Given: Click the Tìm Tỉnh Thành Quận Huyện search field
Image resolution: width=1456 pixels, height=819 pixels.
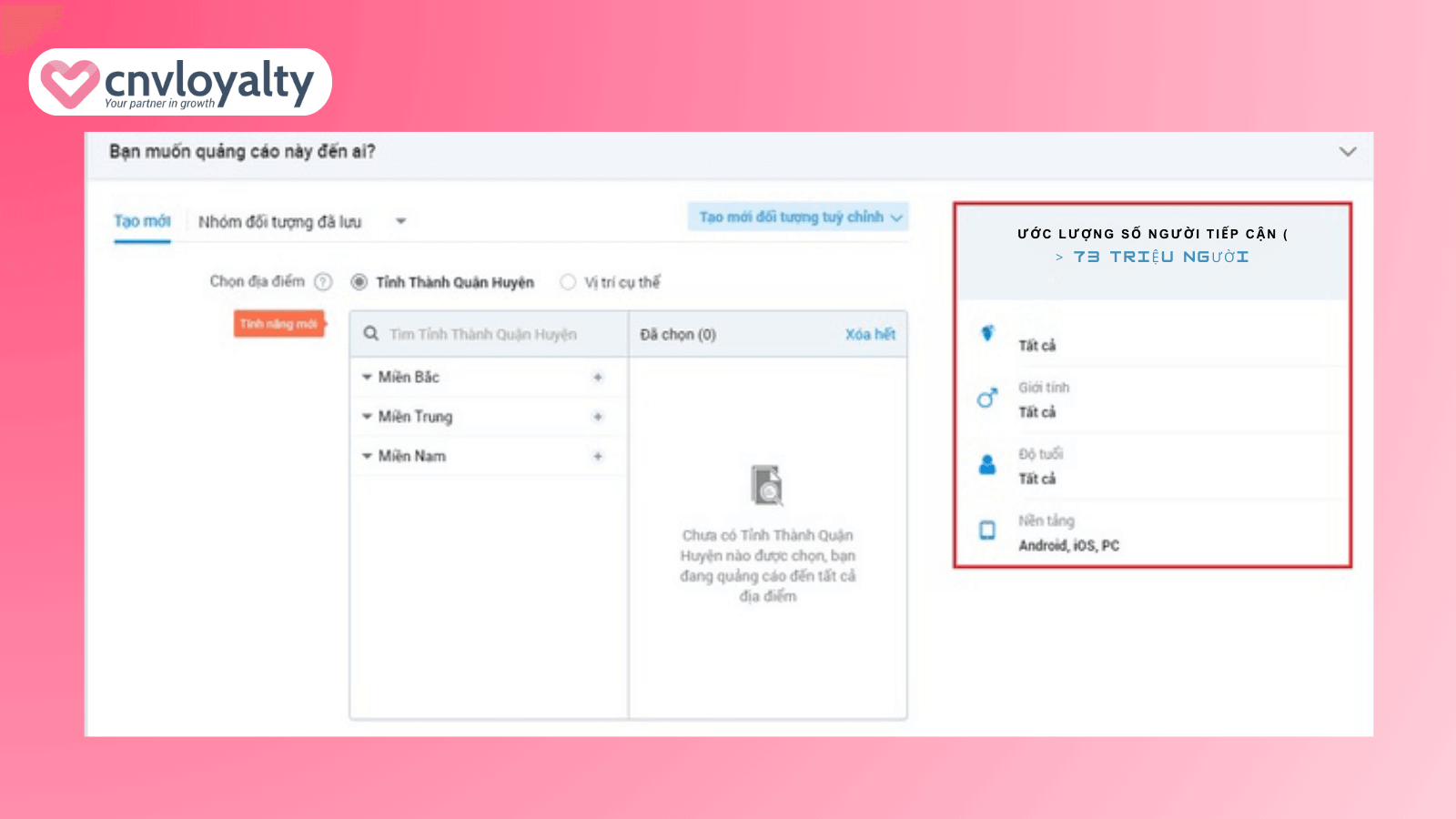Looking at the screenshot, I should pyautogui.click(x=482, y=334).
